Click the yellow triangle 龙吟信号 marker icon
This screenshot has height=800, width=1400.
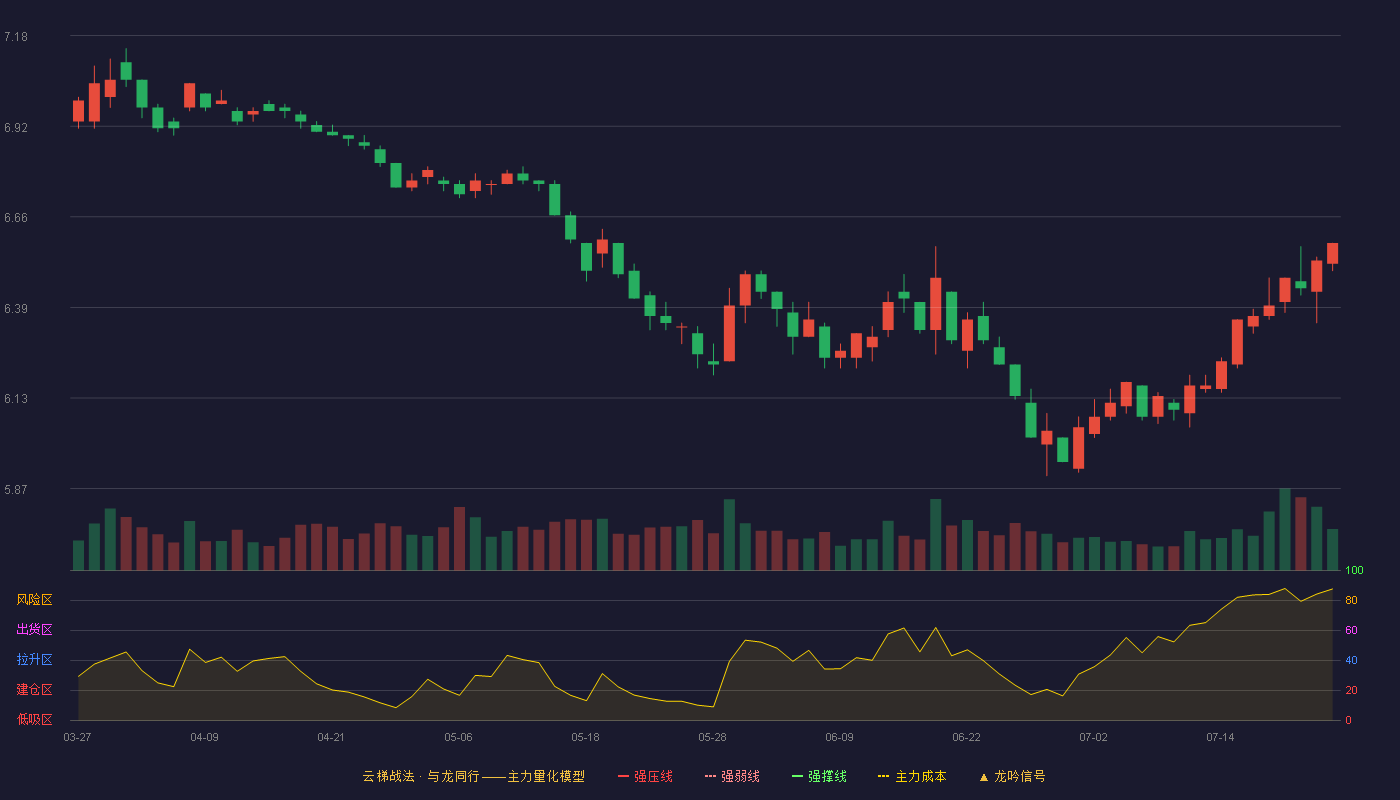pos(983,776)
